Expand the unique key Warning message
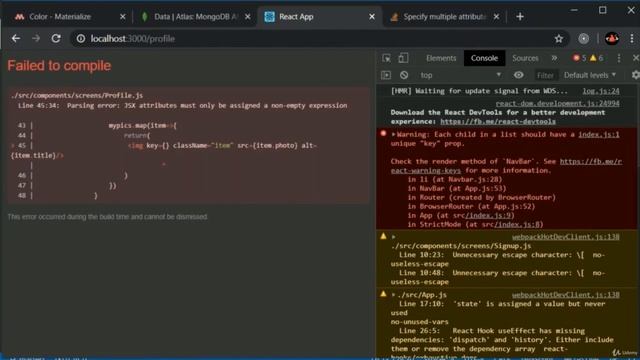The width and height of the screenshot is (640, 360). 393,134
